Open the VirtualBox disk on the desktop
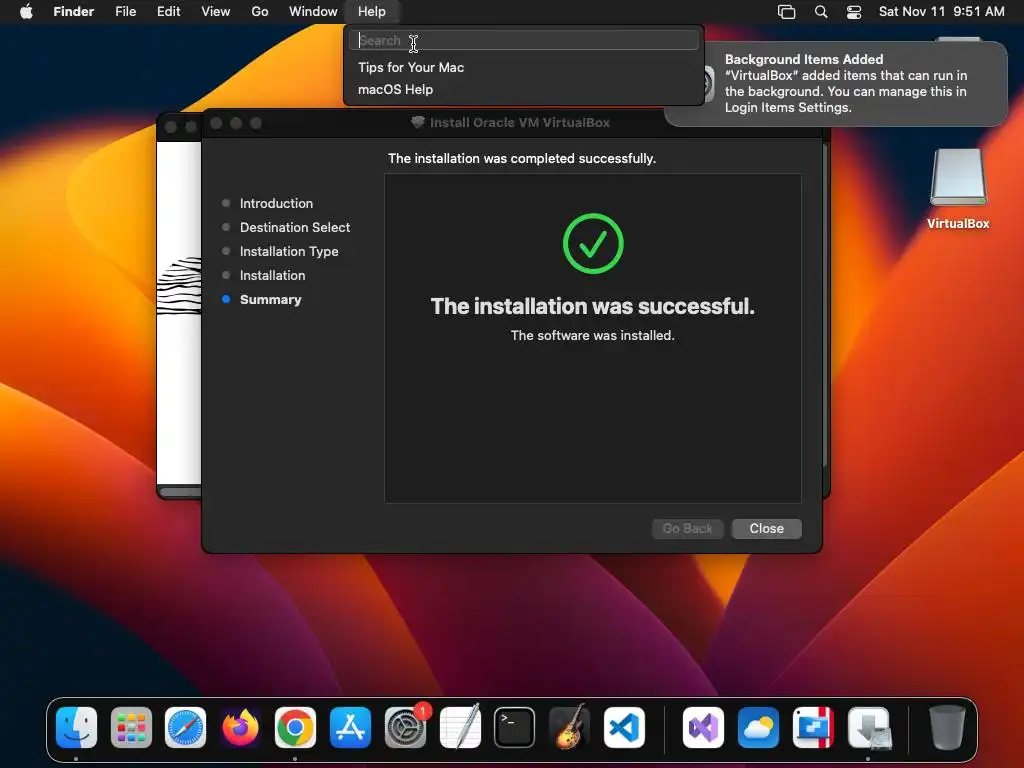The image size is (1024, 768). [958, 189]
